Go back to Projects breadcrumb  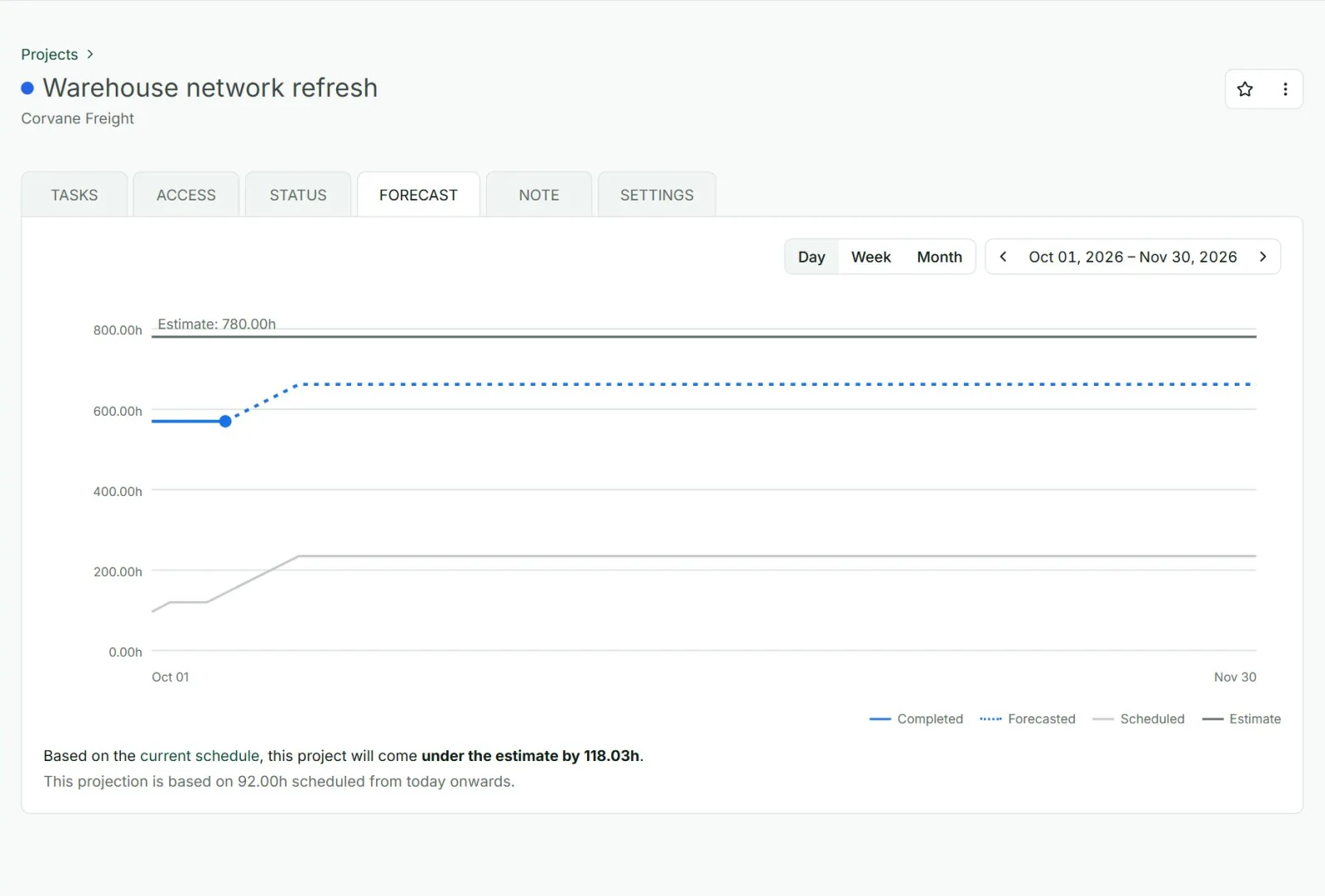click(x=50, y=54)
